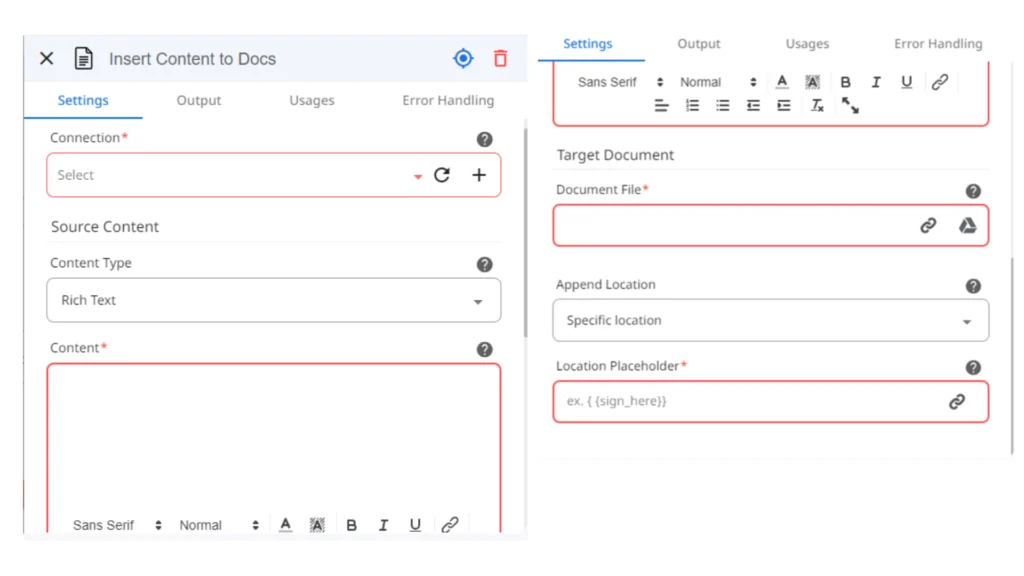Click link icon in Location Placeholder field

click(957, 402)
